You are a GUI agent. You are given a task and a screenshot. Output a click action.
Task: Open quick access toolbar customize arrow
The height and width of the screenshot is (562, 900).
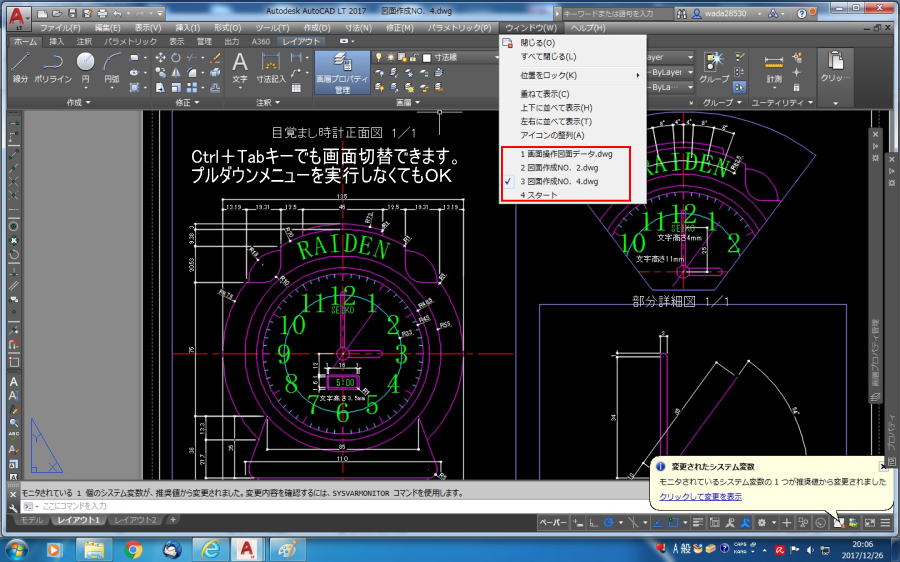click(159, 13)
